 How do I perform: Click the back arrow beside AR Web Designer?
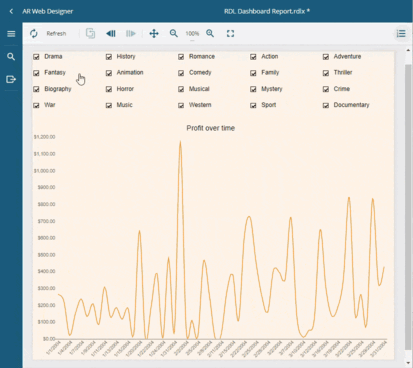[11, 11]
